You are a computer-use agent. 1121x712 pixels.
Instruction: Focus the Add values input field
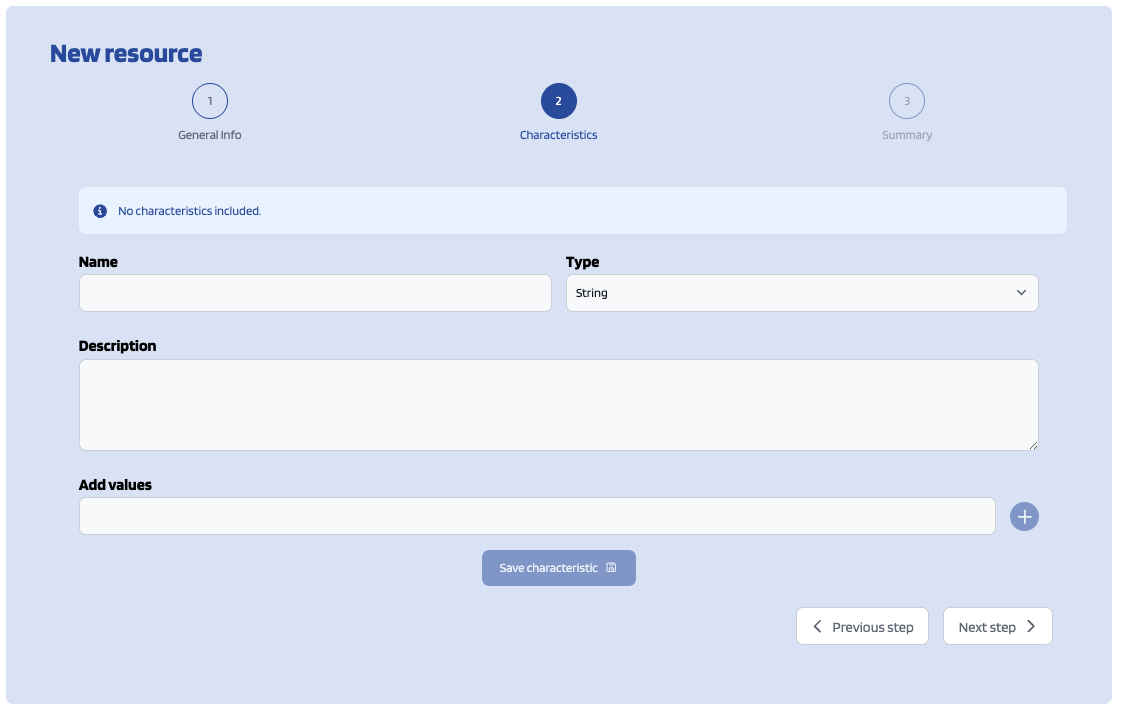pyautogui.click(x=537, y=516)
